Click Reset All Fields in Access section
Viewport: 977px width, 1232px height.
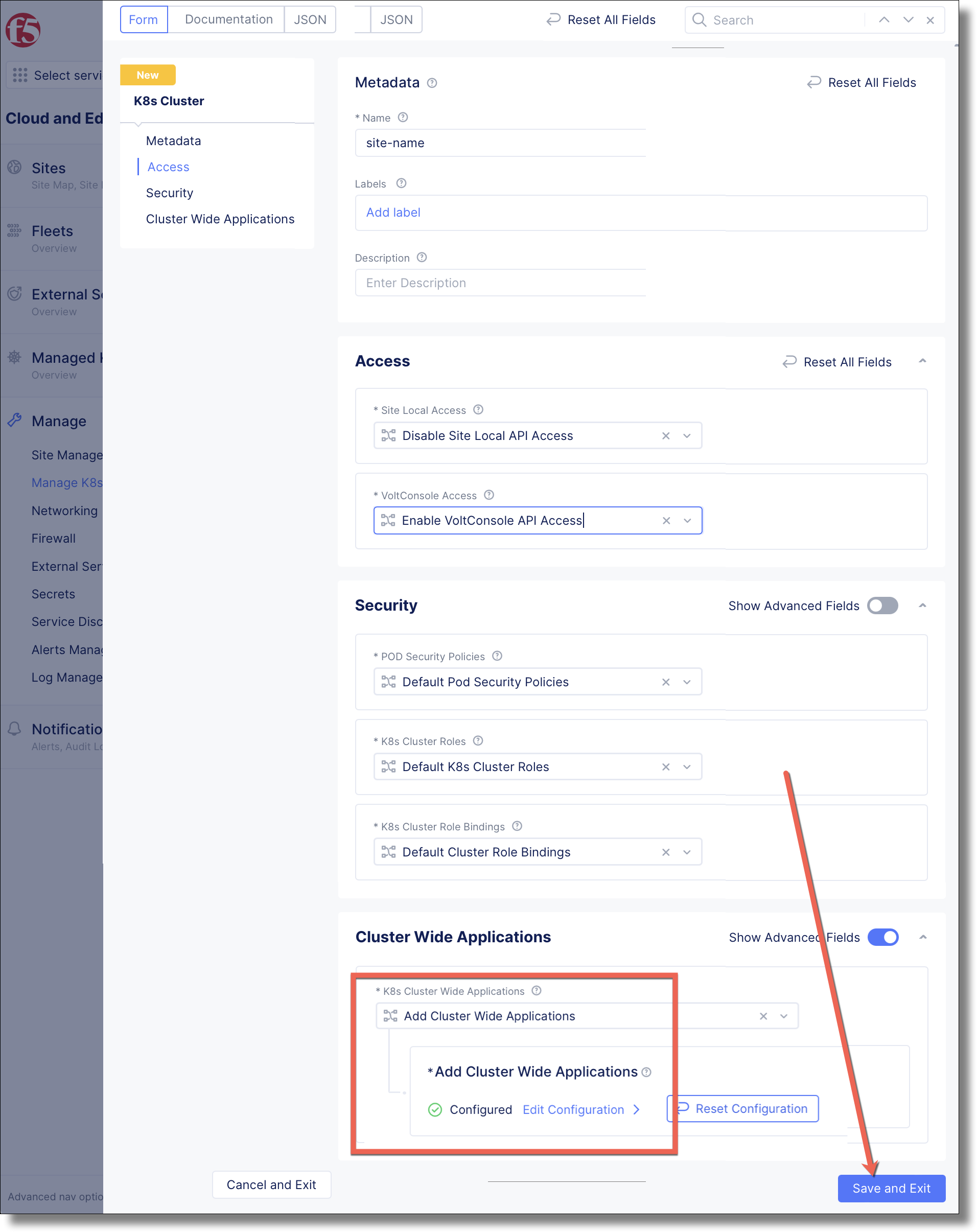836,362
